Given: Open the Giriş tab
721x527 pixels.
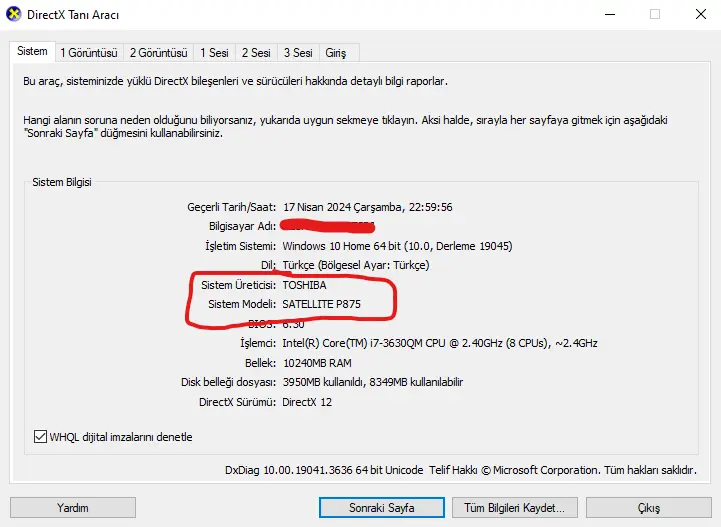Looking at the screenshot, I should pos(336,53).
